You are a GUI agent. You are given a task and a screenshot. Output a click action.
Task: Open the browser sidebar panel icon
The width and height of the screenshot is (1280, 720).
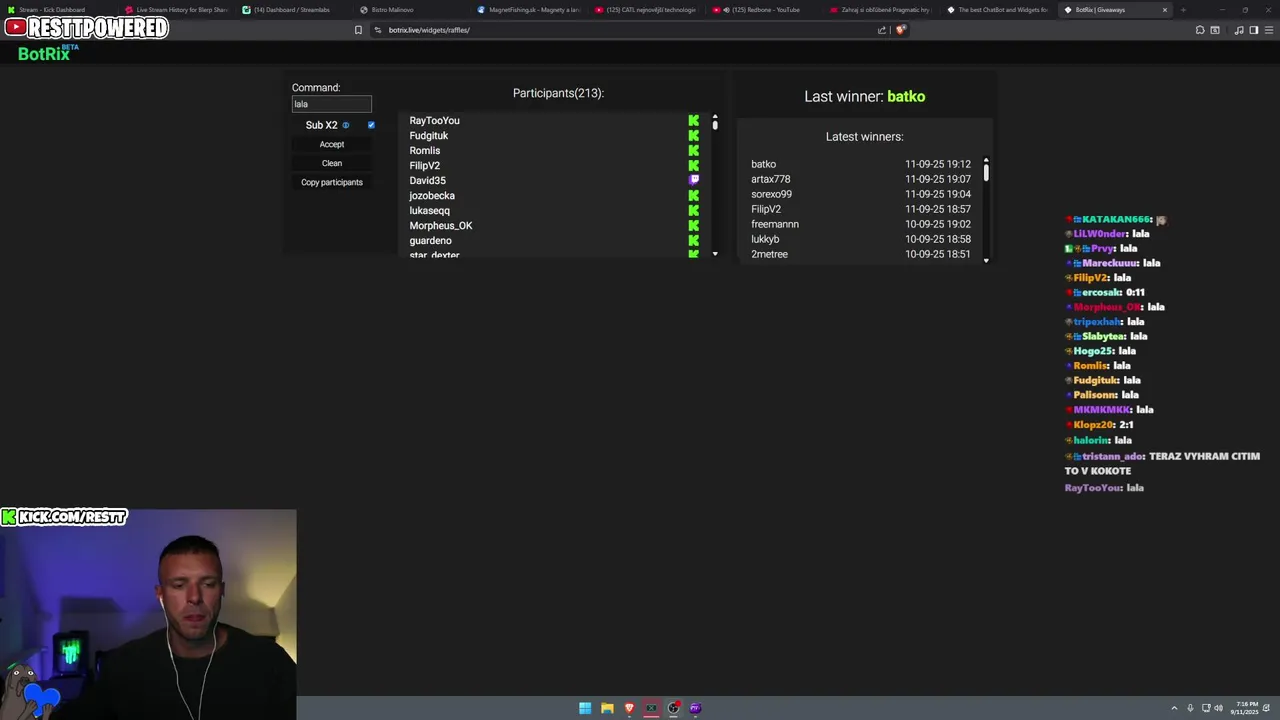pos(1253,30)
